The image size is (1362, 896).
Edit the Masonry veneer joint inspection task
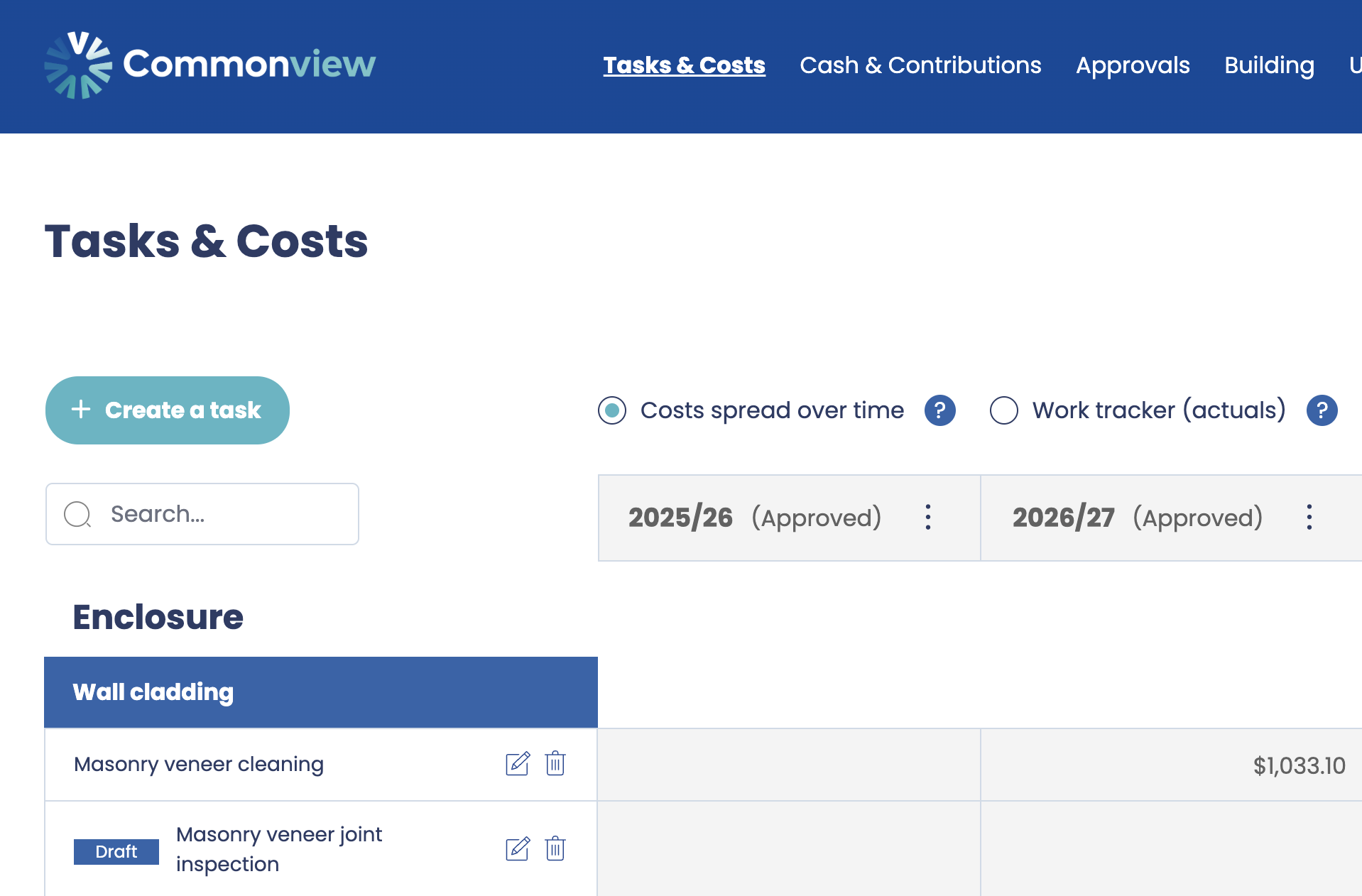point(517,849)
